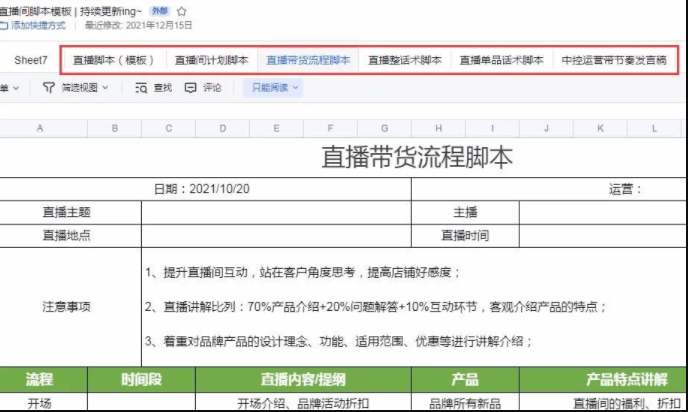Click the search magnifier icon
The width and height of the screenshot is (688, 412).
141,88
